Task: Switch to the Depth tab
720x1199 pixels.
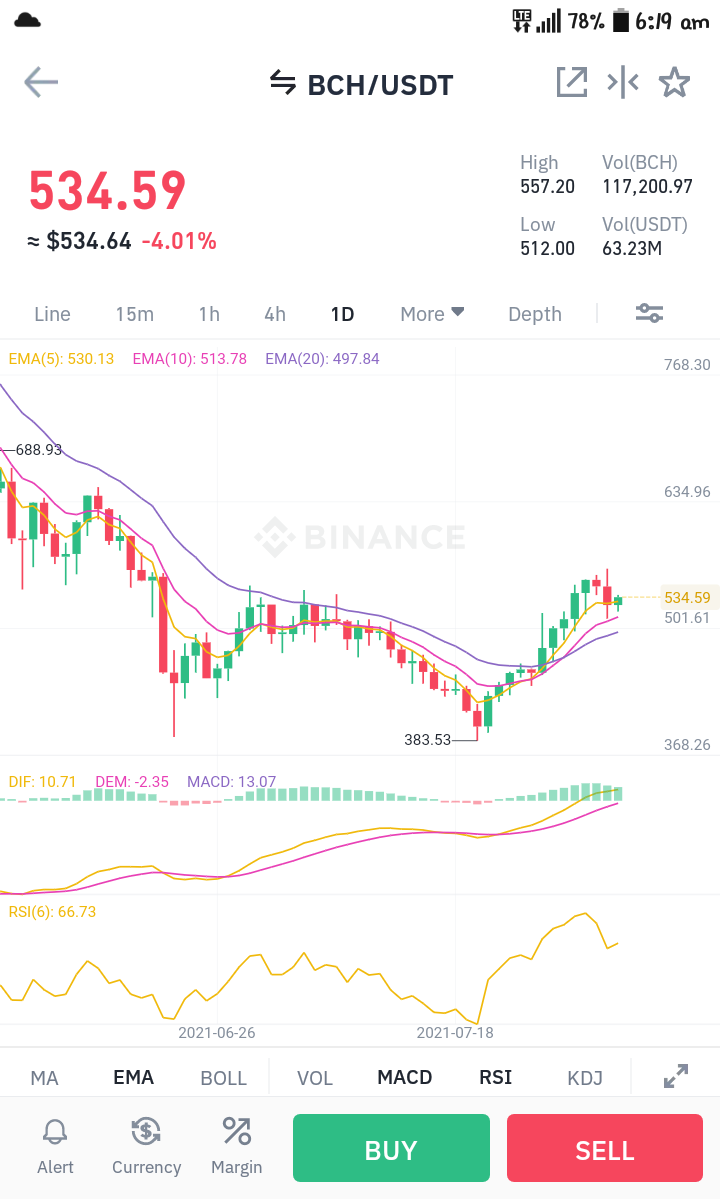Action: (x=535, y=314)
